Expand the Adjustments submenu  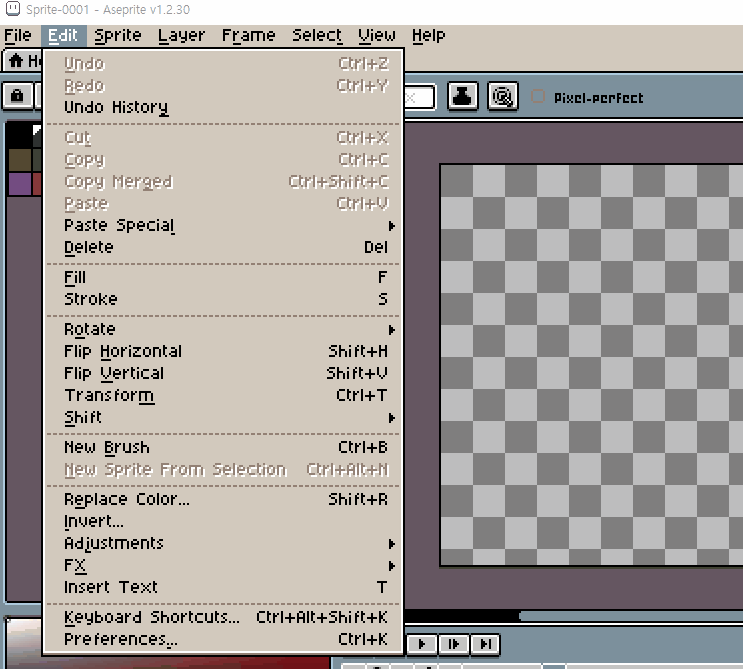223,543
